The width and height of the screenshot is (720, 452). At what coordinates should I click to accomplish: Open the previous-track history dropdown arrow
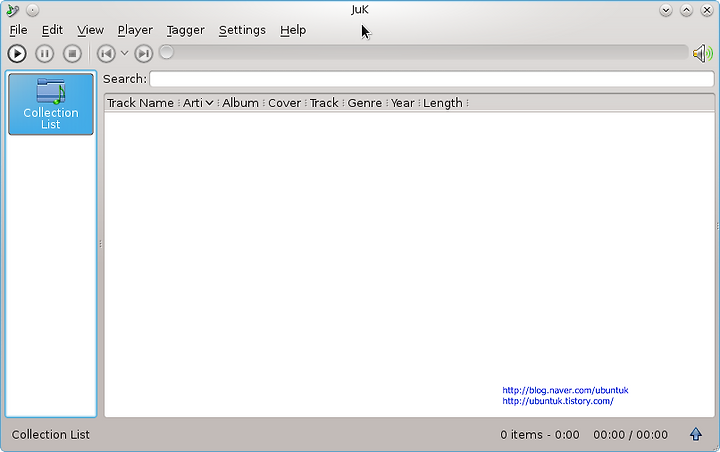click(x=124, y=53)
